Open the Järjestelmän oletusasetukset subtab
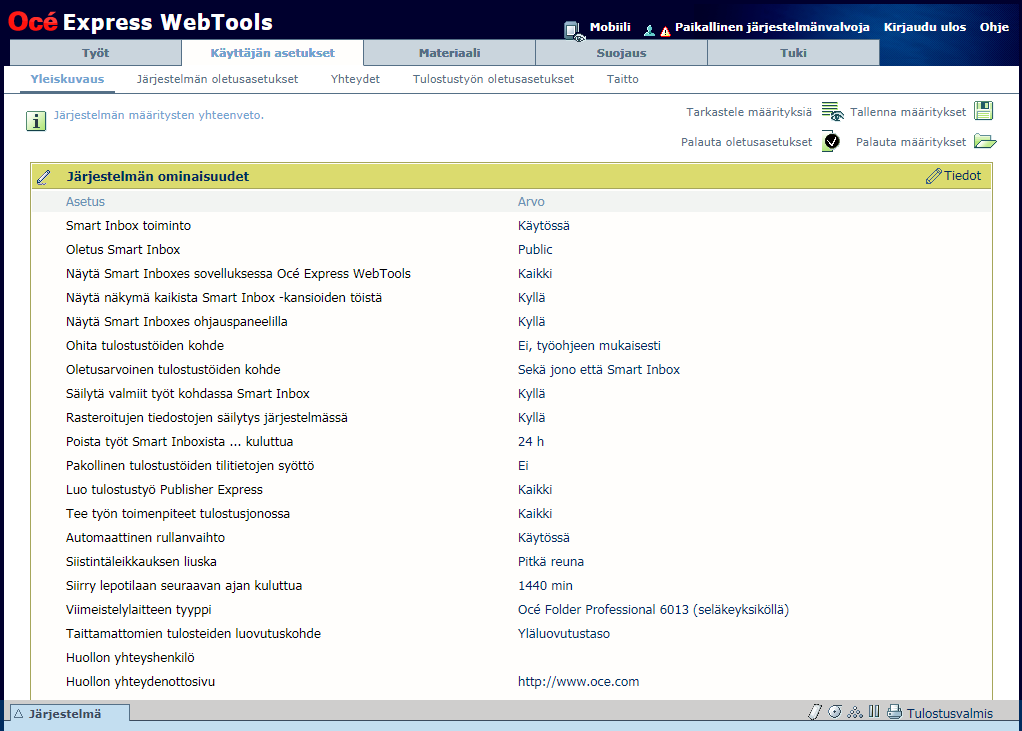This screenshot has width=1022, height=731. point(217,79)
